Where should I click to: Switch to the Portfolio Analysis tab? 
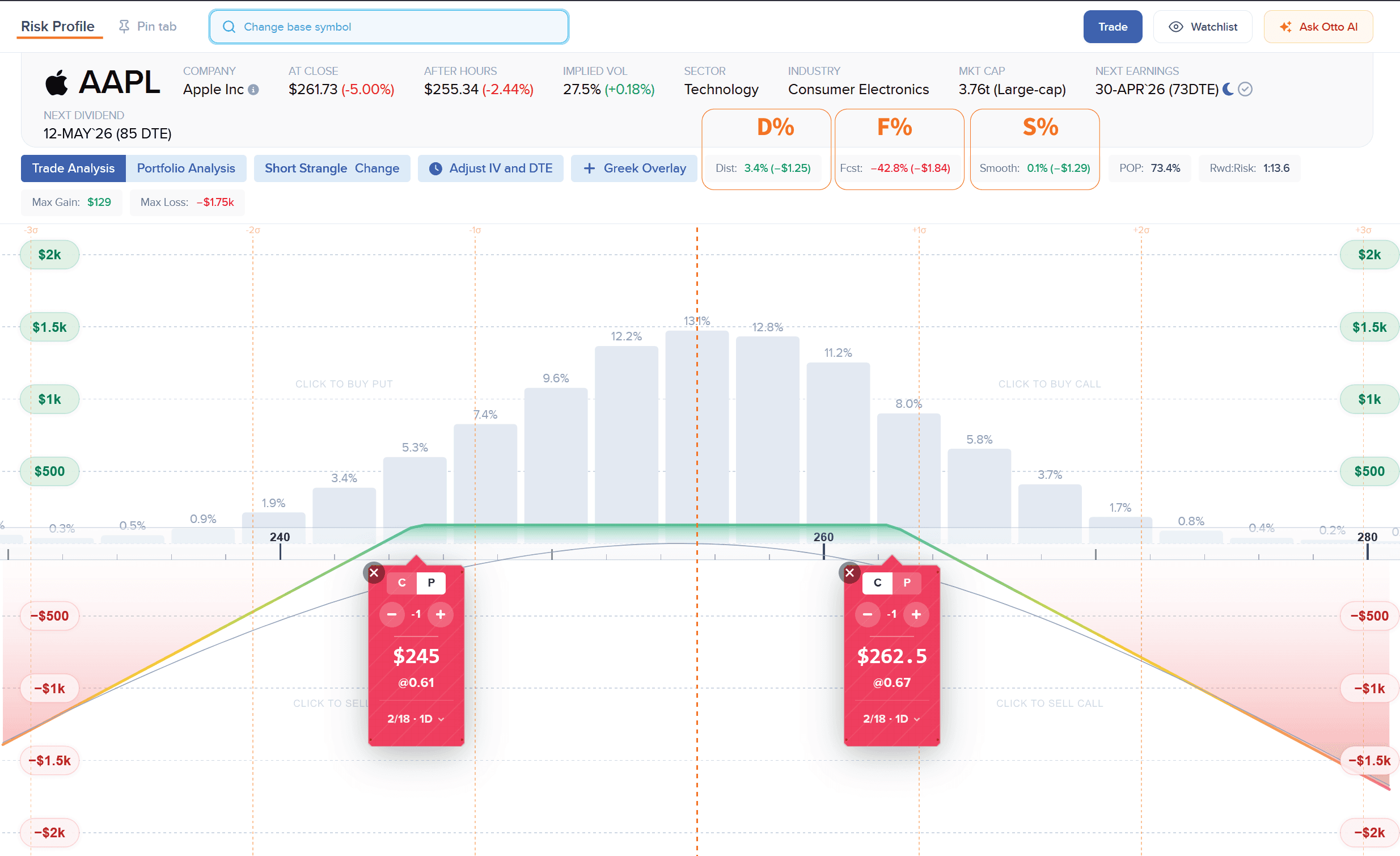(x=186, y=169)
